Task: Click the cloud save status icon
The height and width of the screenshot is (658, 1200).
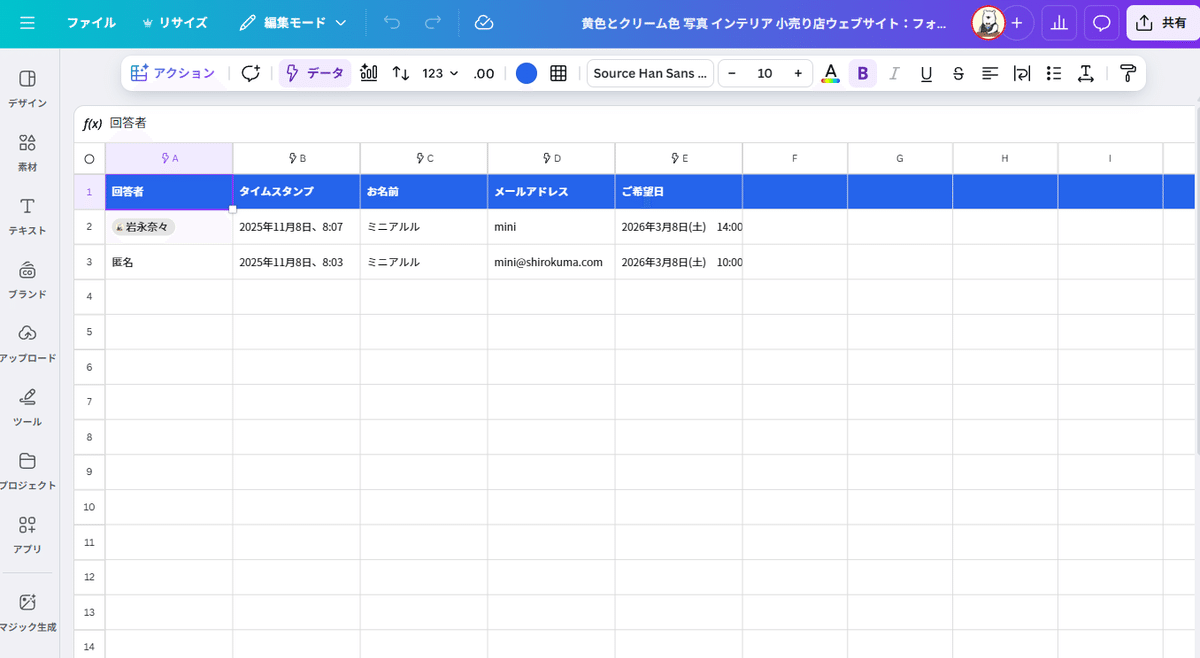Action: [x=484, y=23]
